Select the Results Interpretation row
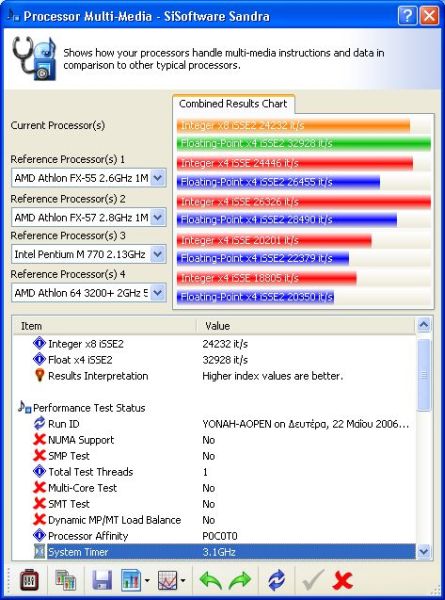The image size is (445, 600). [214, 376]
